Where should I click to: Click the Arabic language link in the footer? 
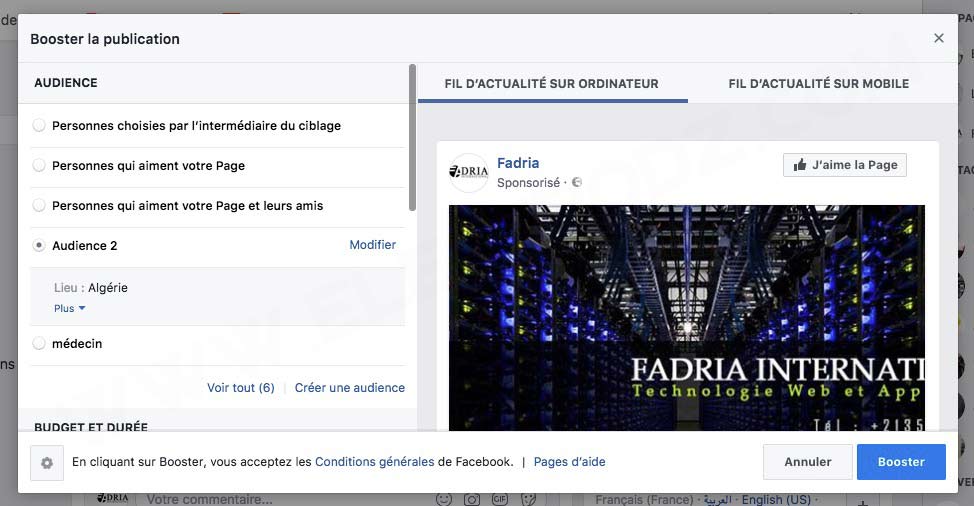pos(717,500)
